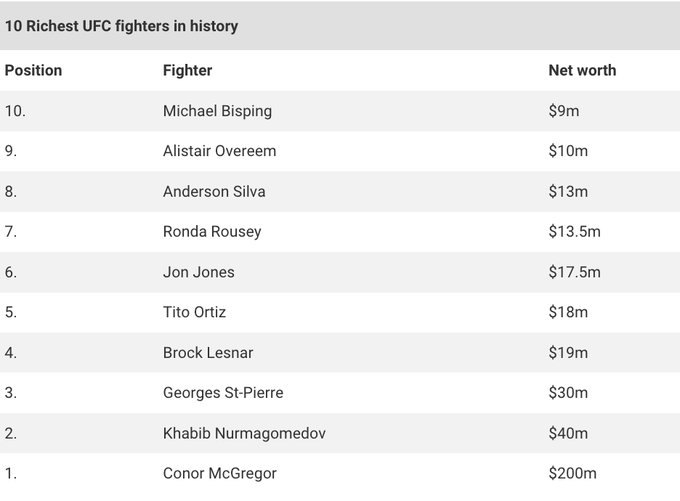The height and width of the screenshot is (501, 680).
Task: Click the Tito Ortiz name
Action: 194,312
